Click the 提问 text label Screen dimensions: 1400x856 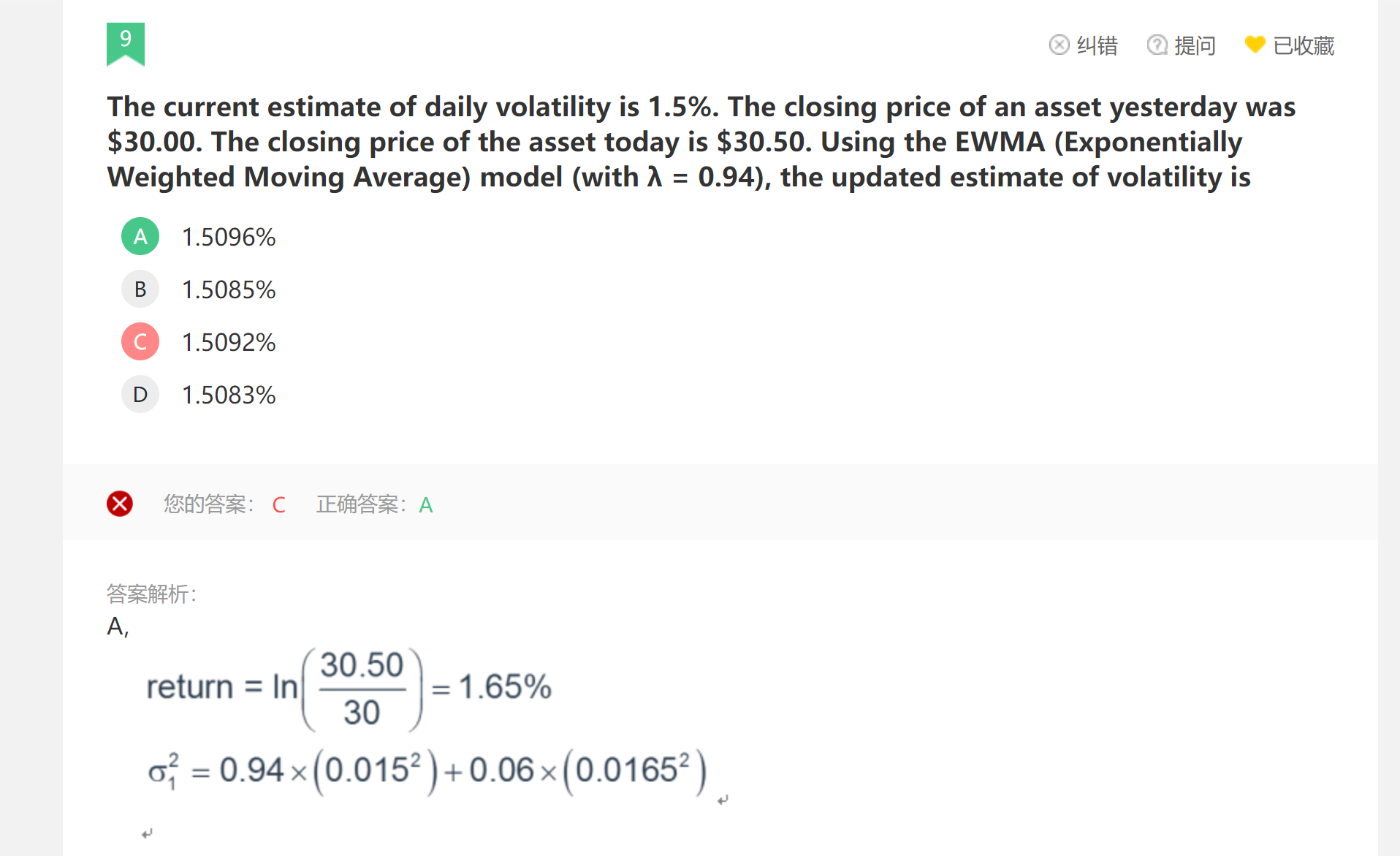1195,46
